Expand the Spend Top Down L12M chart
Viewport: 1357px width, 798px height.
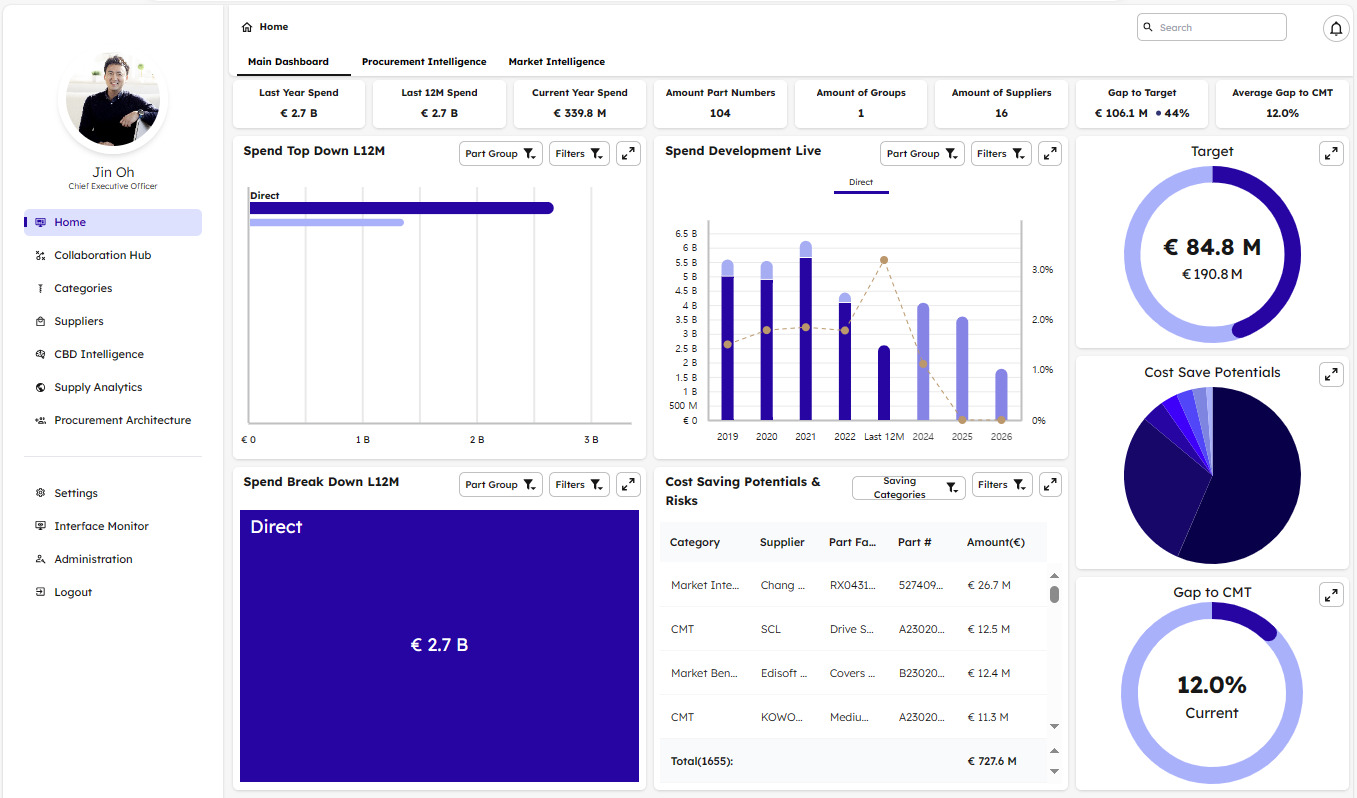click(x=628, y=154)
